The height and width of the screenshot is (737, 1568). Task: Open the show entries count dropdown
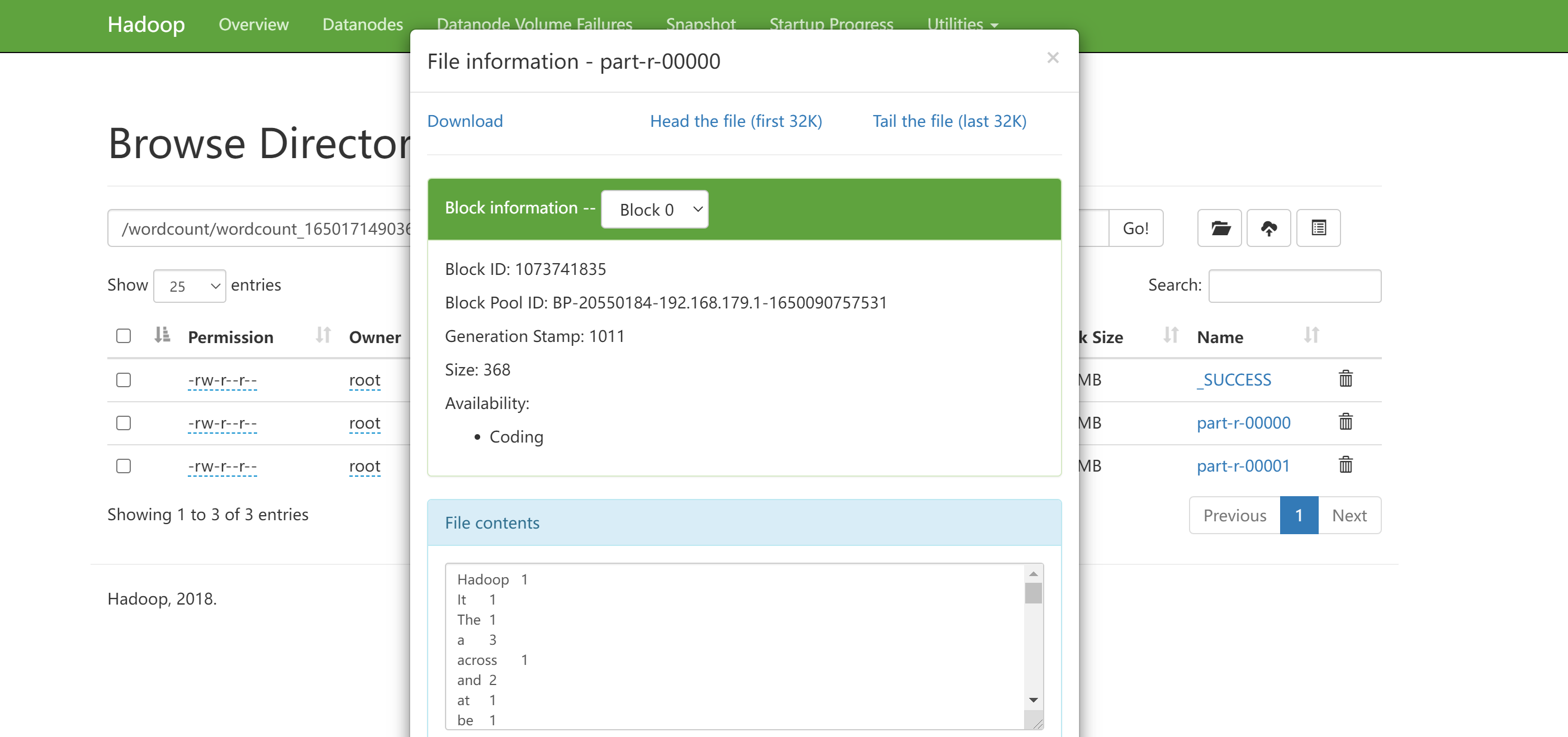pyautogui.click(x=189, y=285)
